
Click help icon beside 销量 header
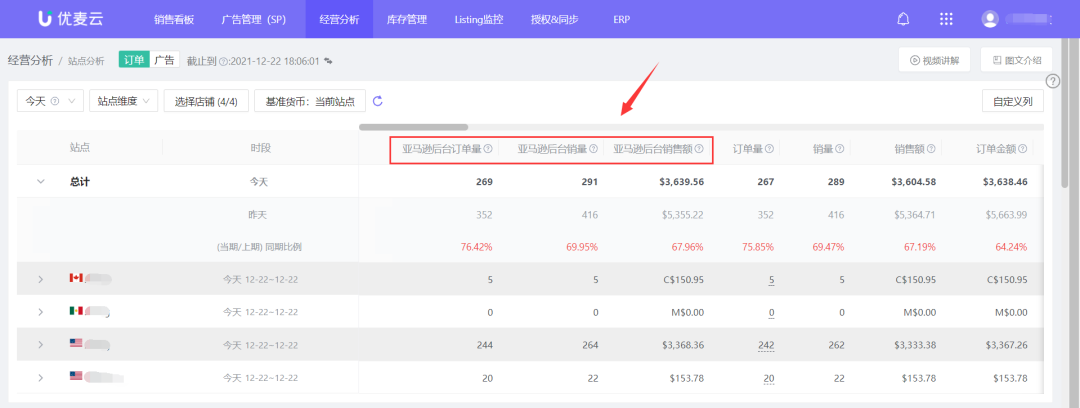tap(840, 148)
